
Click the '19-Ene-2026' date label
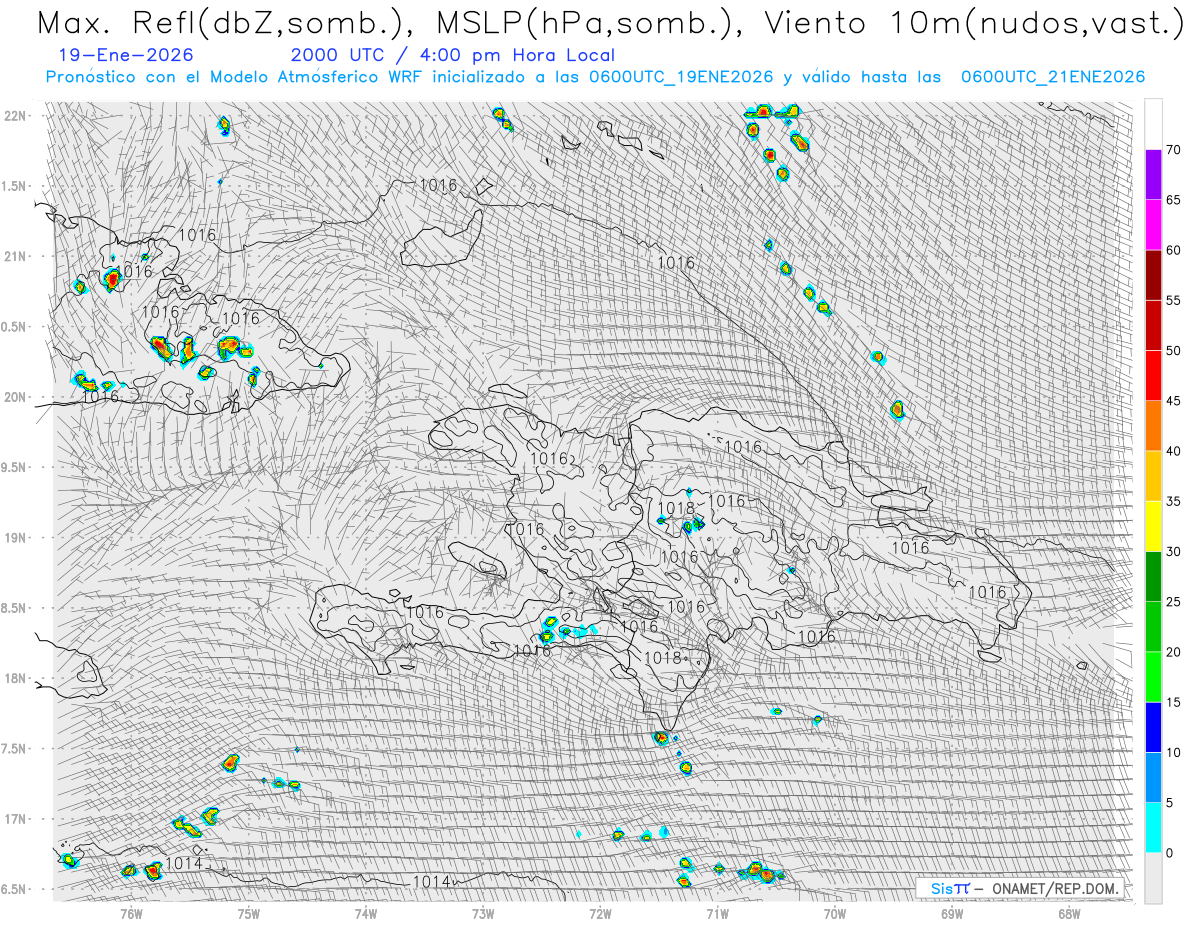tap(126, 55)
